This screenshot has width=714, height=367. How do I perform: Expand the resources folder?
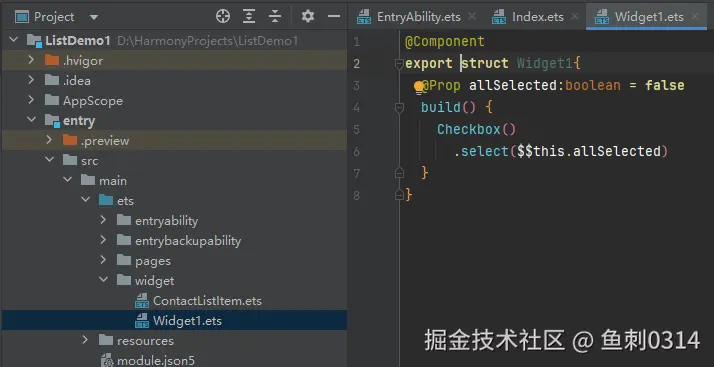pyautogui.click(x=85, y=340)
